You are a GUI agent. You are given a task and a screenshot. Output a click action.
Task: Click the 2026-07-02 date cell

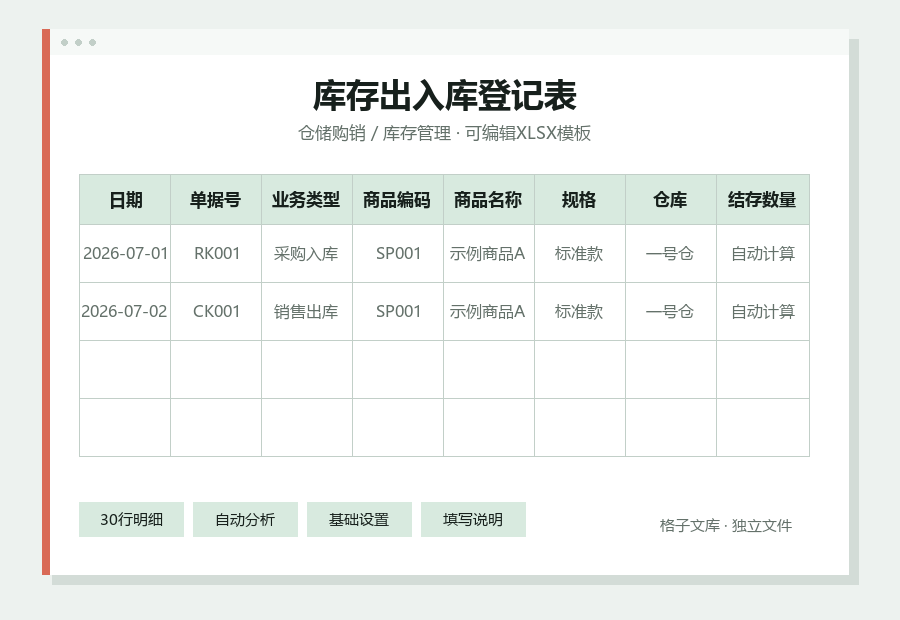125,312
